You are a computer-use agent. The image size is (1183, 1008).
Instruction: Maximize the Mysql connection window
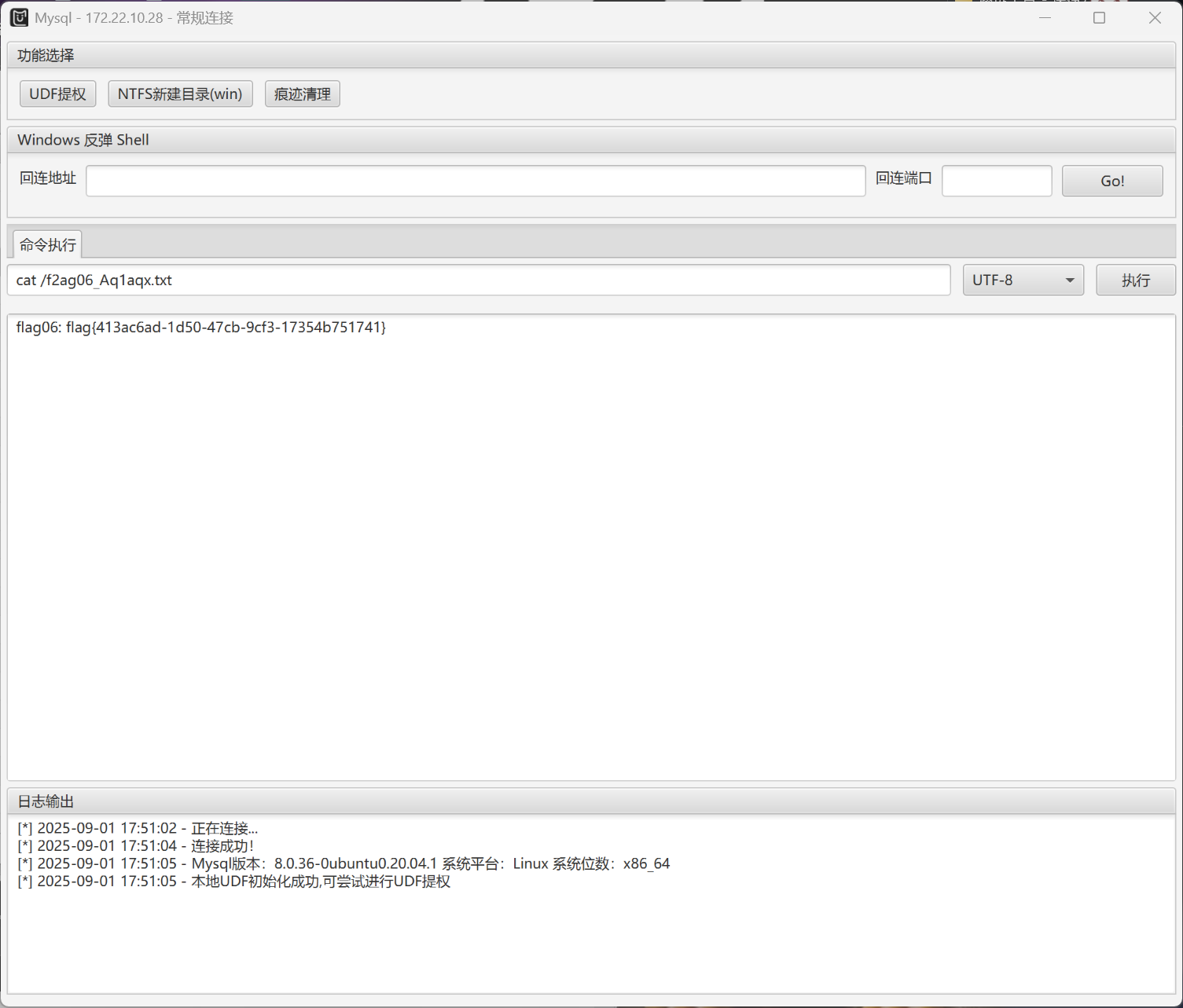tap(1099, 17)
